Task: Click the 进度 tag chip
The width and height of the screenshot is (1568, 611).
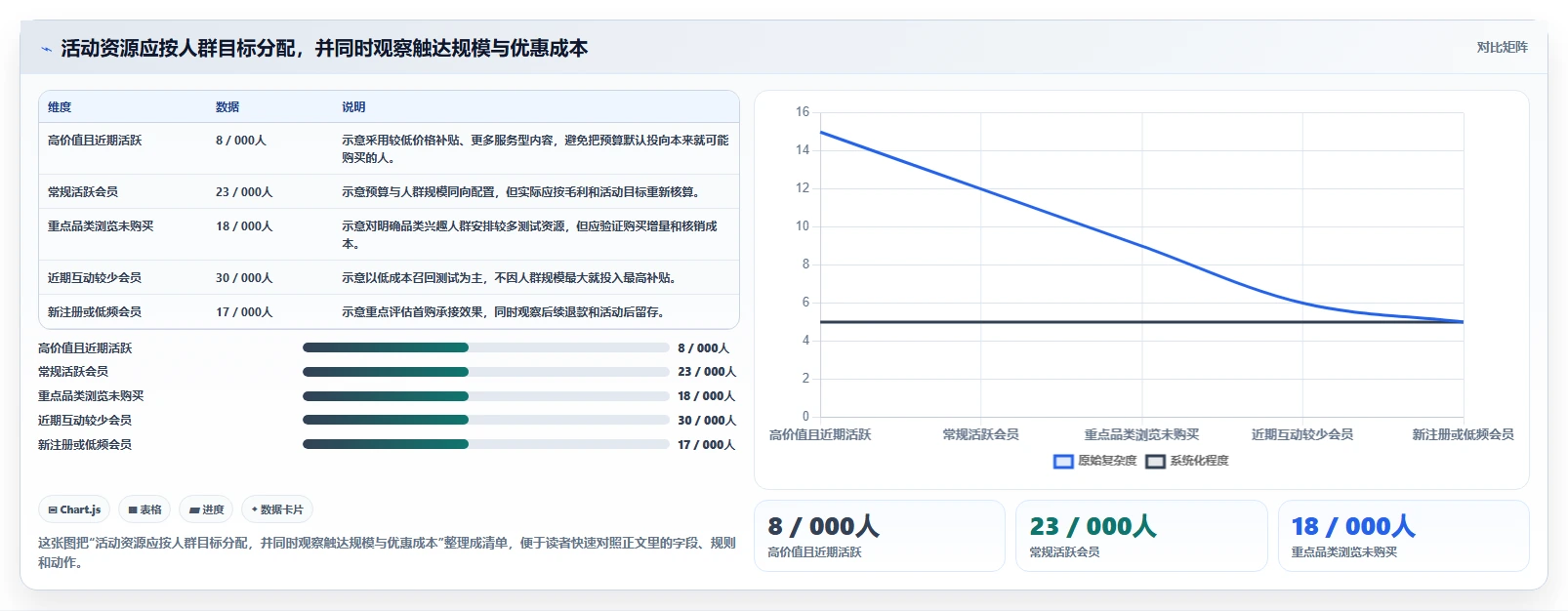Action: [206, 509]
